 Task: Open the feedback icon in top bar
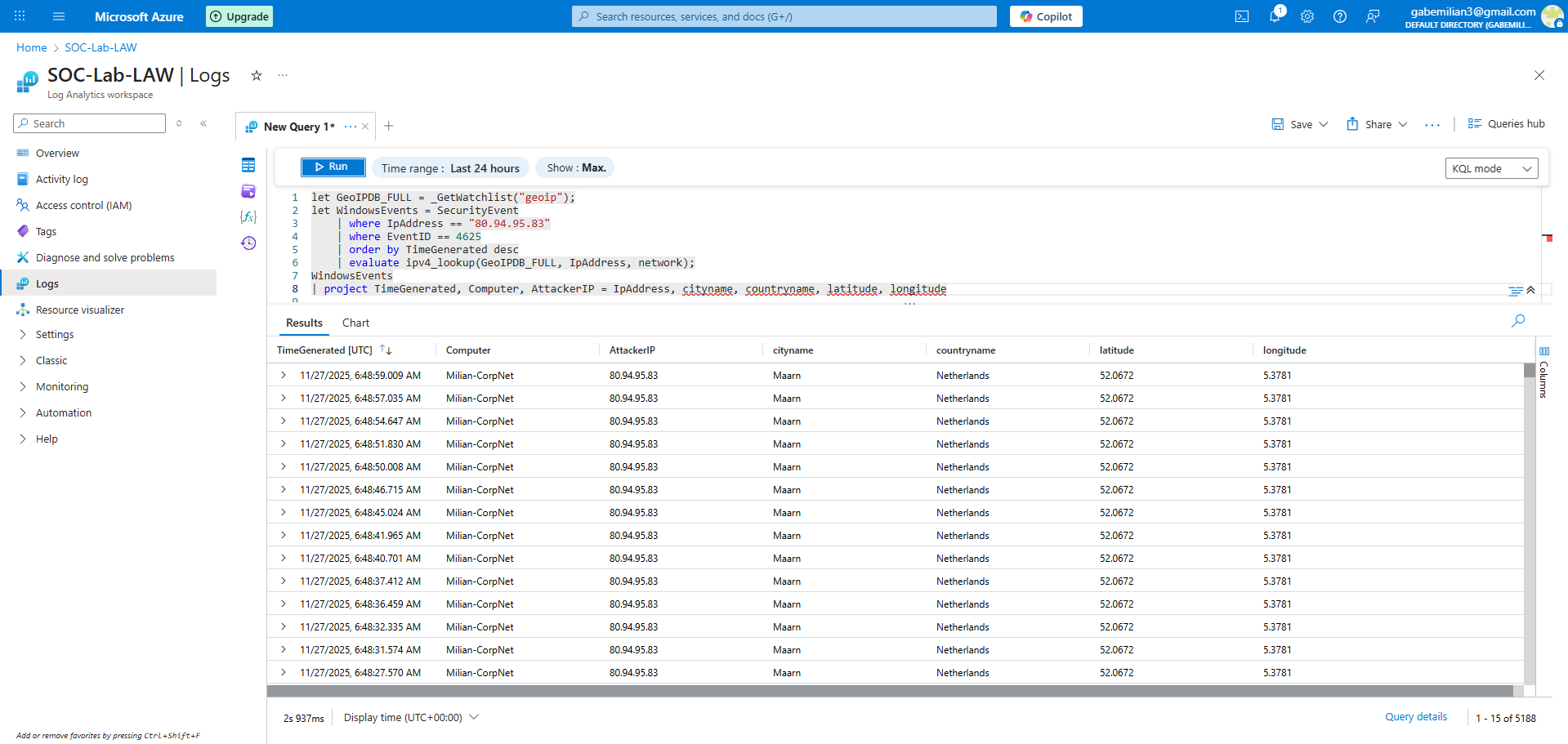click(x=1373, y=16)
